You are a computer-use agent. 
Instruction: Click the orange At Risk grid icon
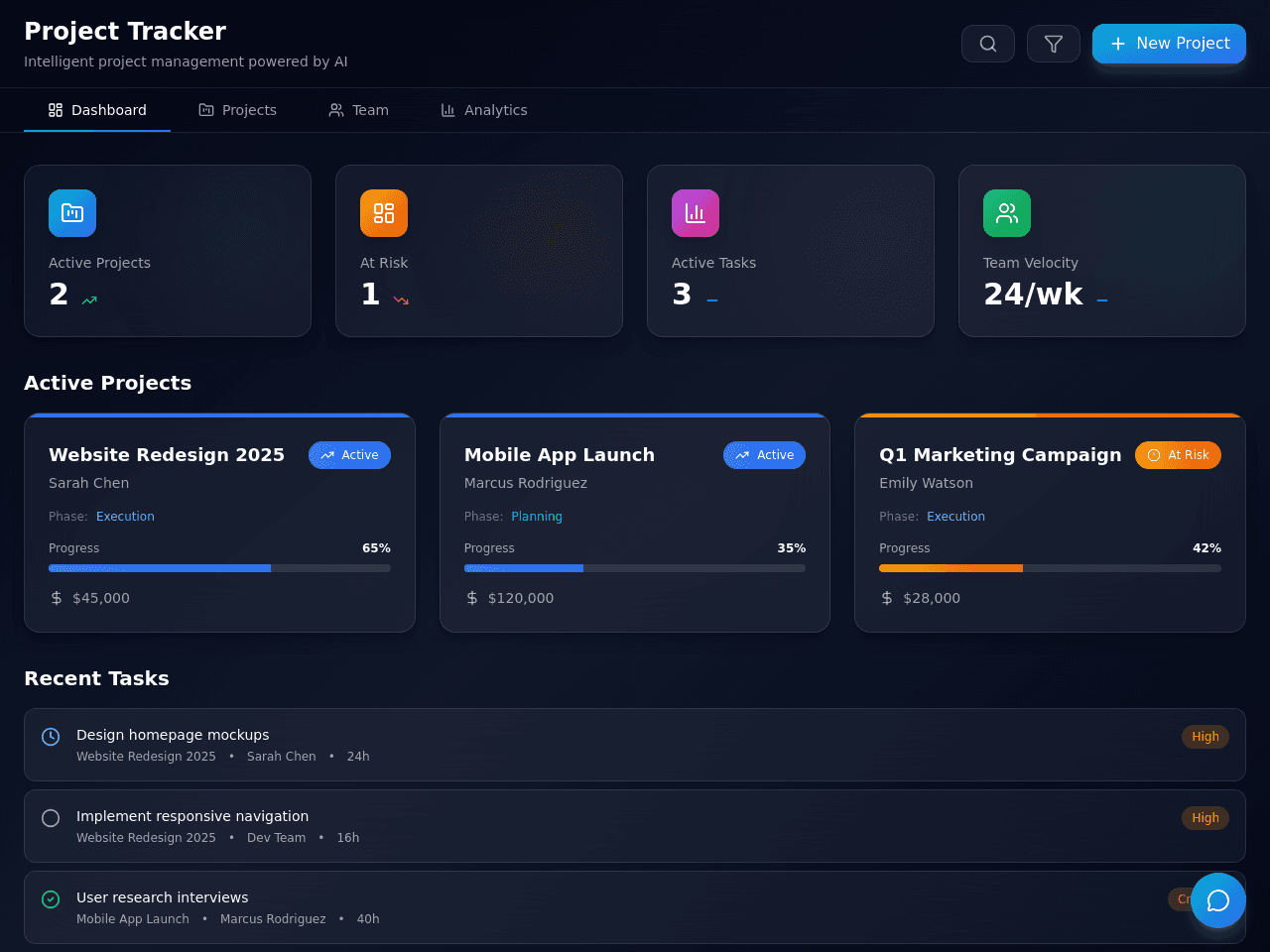coord(384,213)
